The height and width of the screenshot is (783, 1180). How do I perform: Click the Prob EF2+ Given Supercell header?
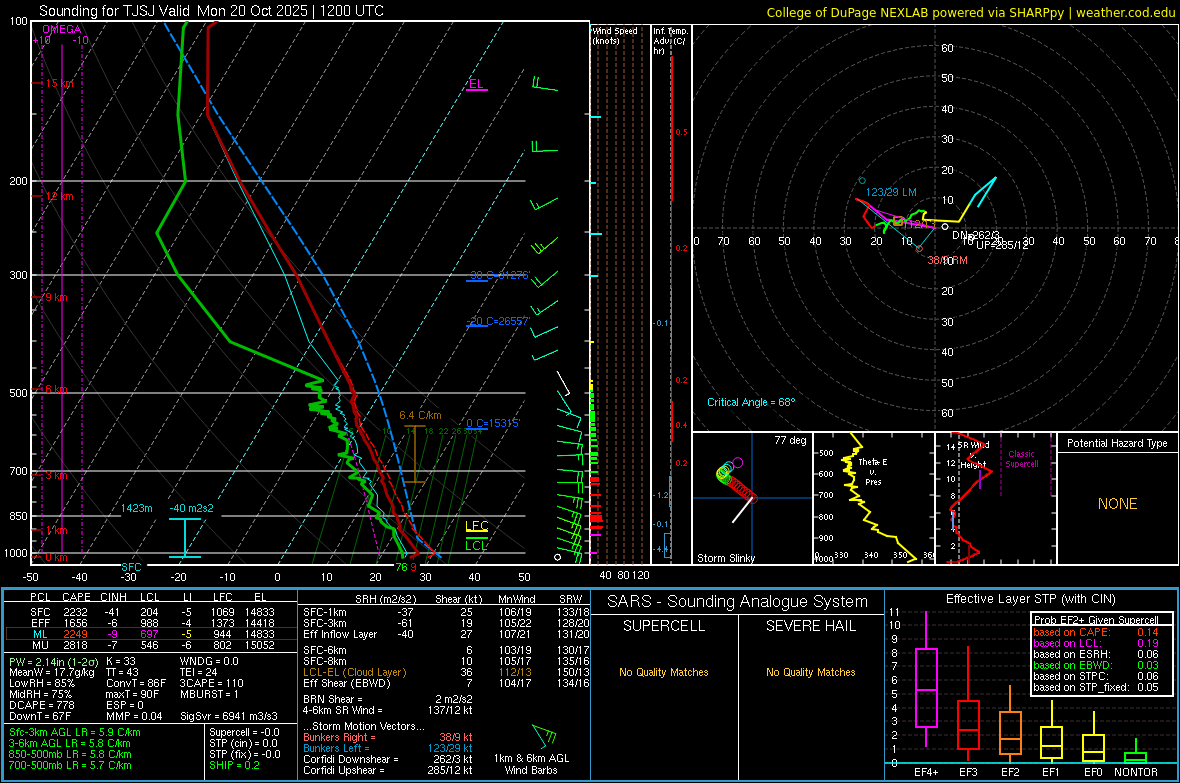click(1096, 620)
